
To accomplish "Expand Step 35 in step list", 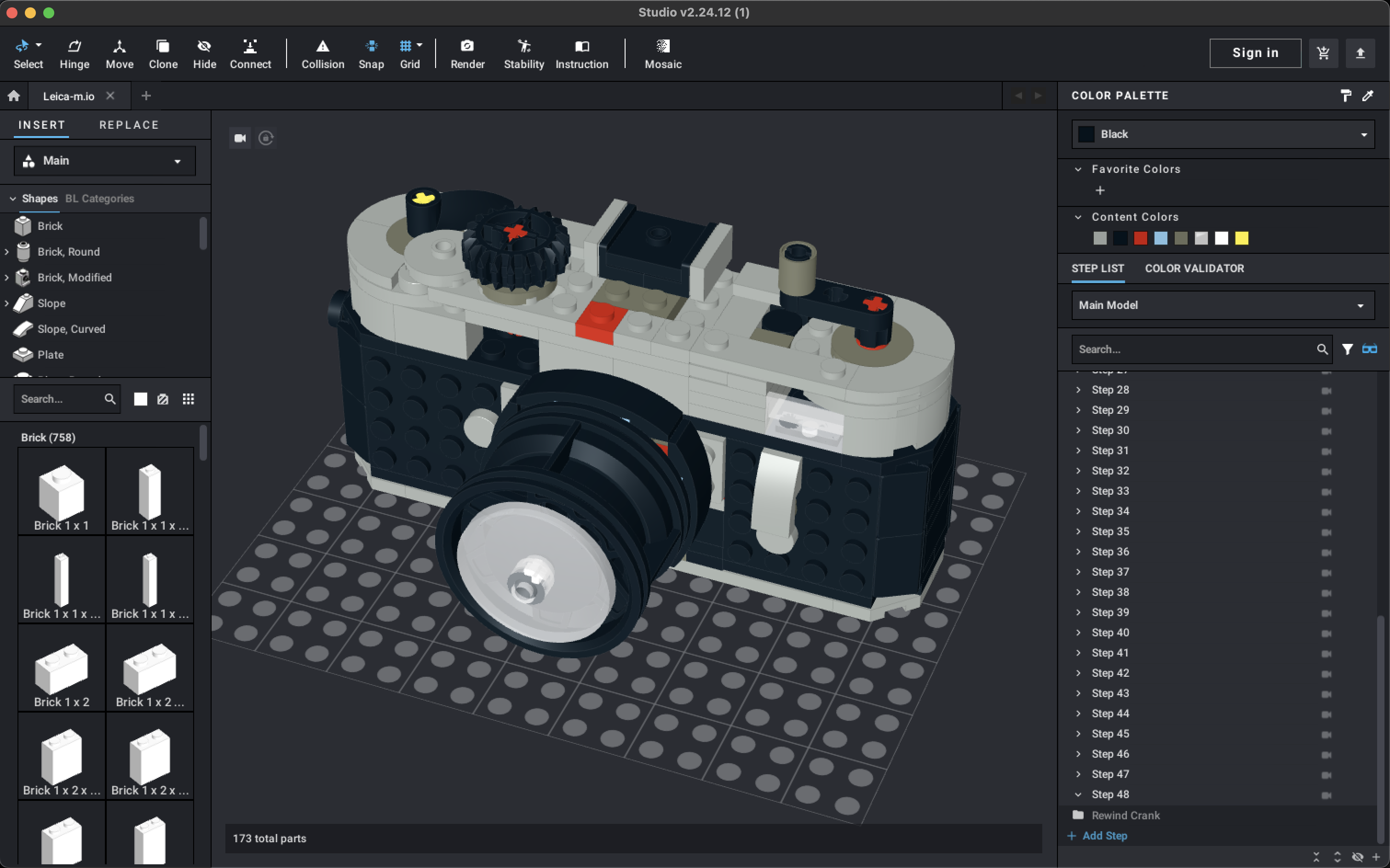I will (1078, 531).
